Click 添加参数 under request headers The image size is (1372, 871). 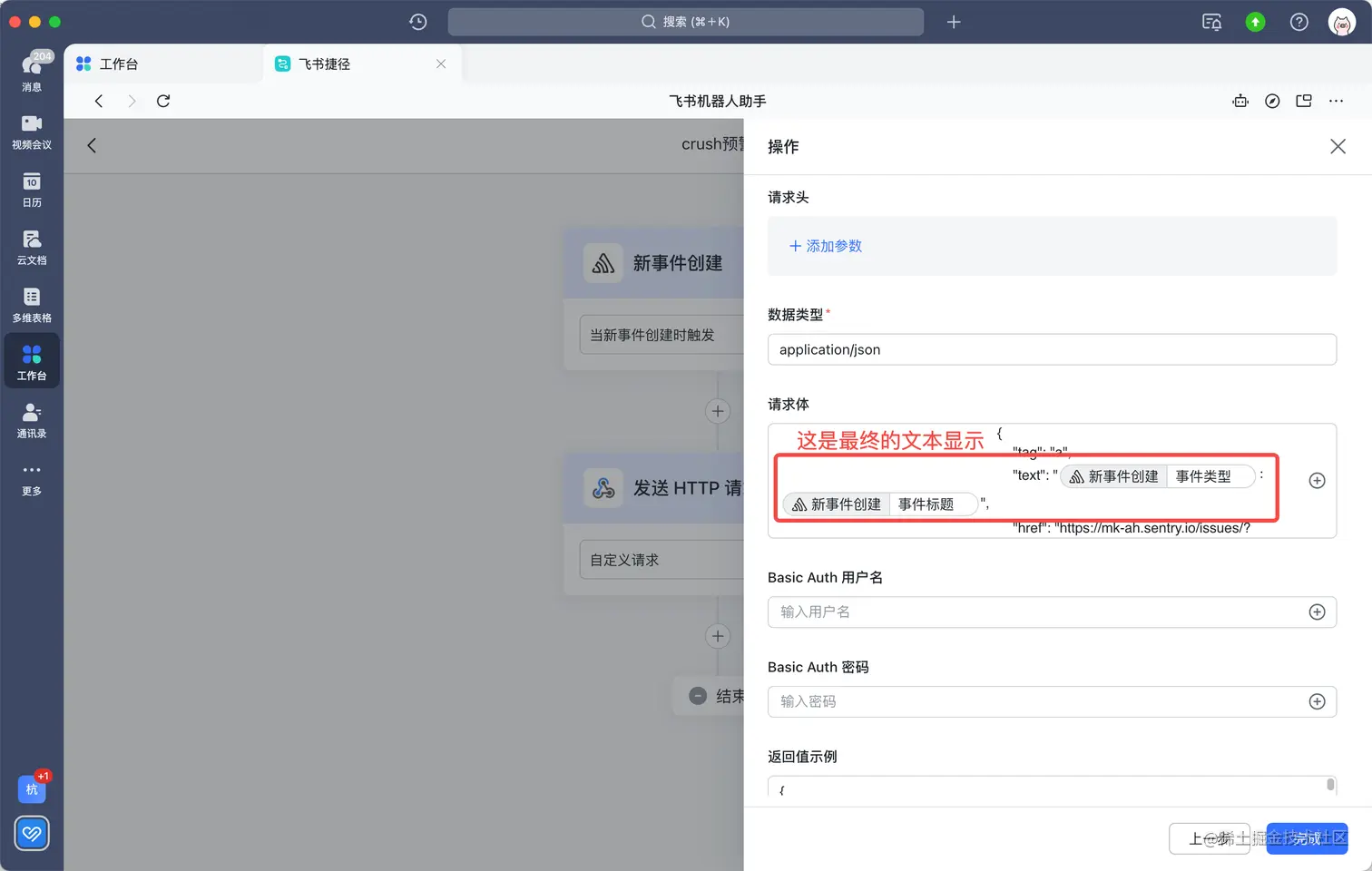pyautogui.click(x=826, y=246)
